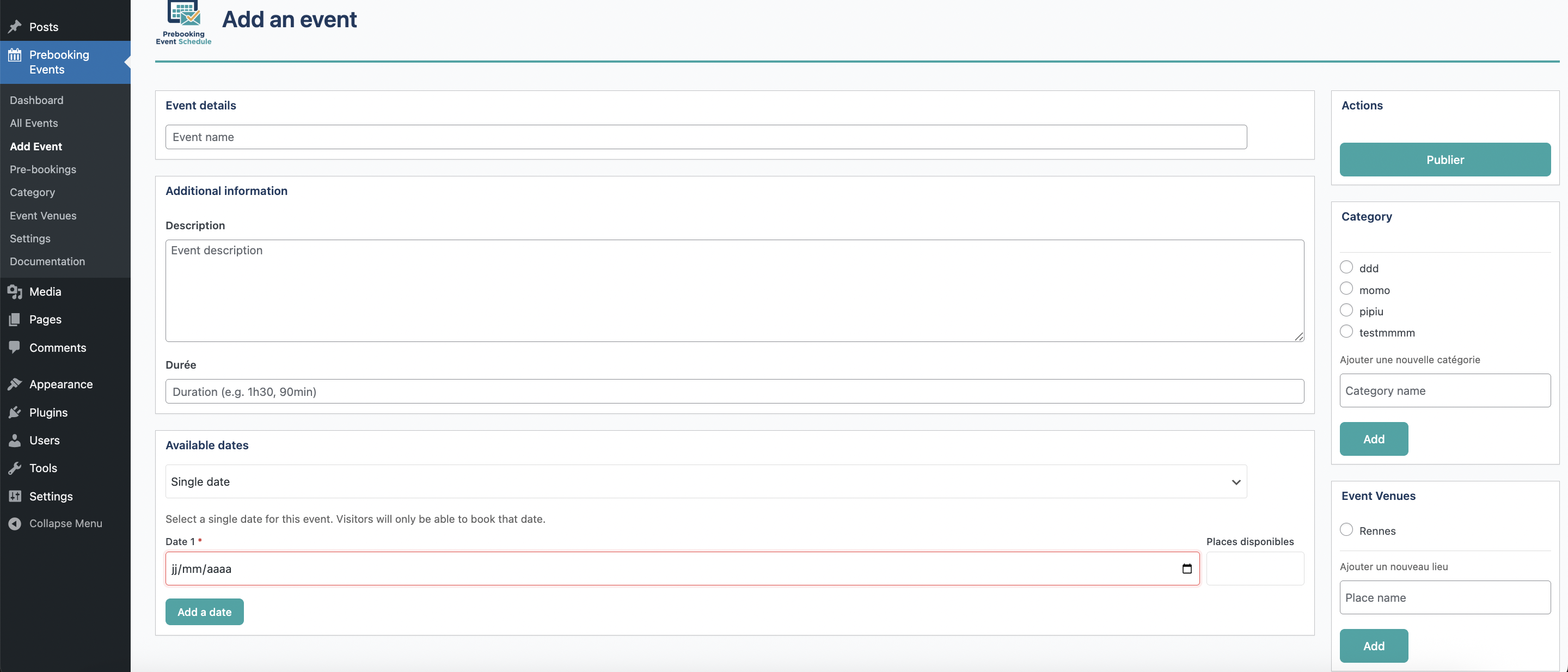Go to Event Venues submenu item
The width and height of the screenshot is (1568, 672).
point(43,216)
